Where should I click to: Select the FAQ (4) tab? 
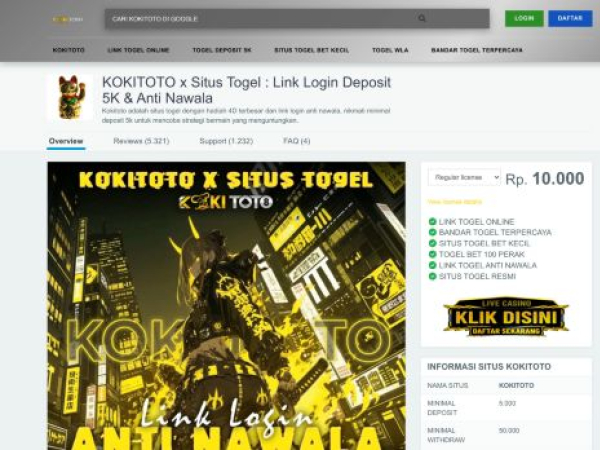[297, 141]
